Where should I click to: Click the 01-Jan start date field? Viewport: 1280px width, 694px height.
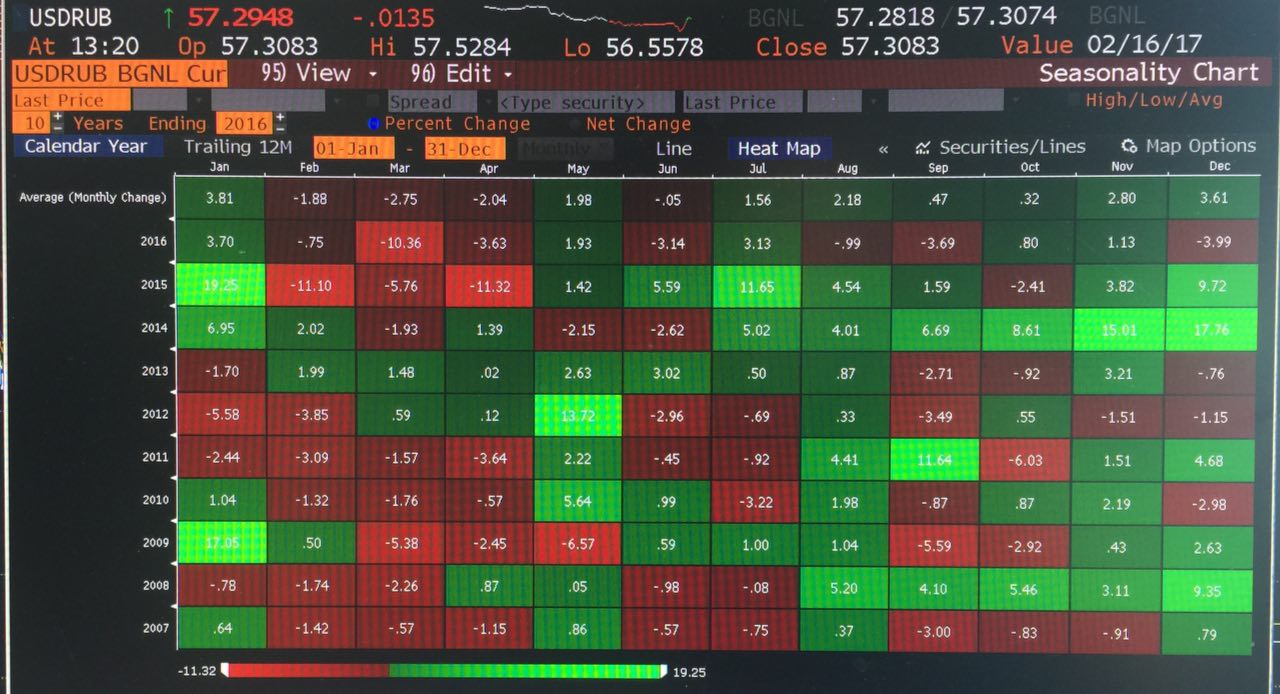(356, 147)
